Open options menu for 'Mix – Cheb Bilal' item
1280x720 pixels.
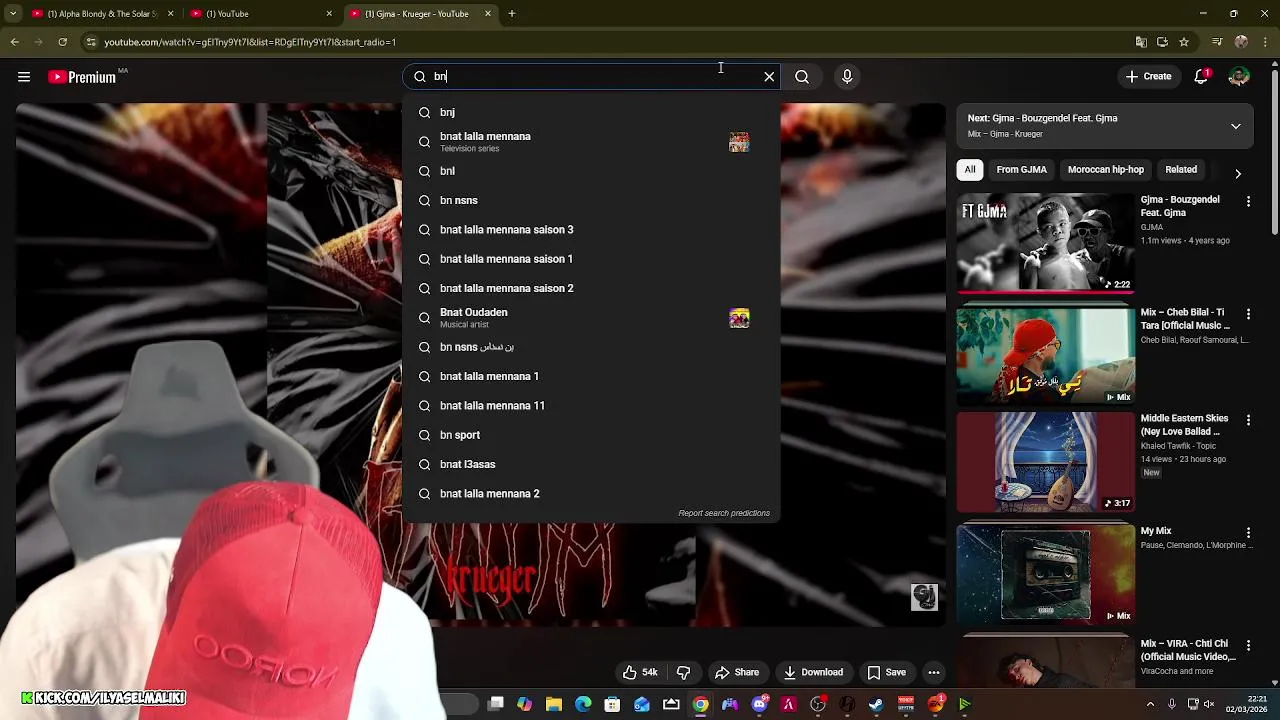1248,314
